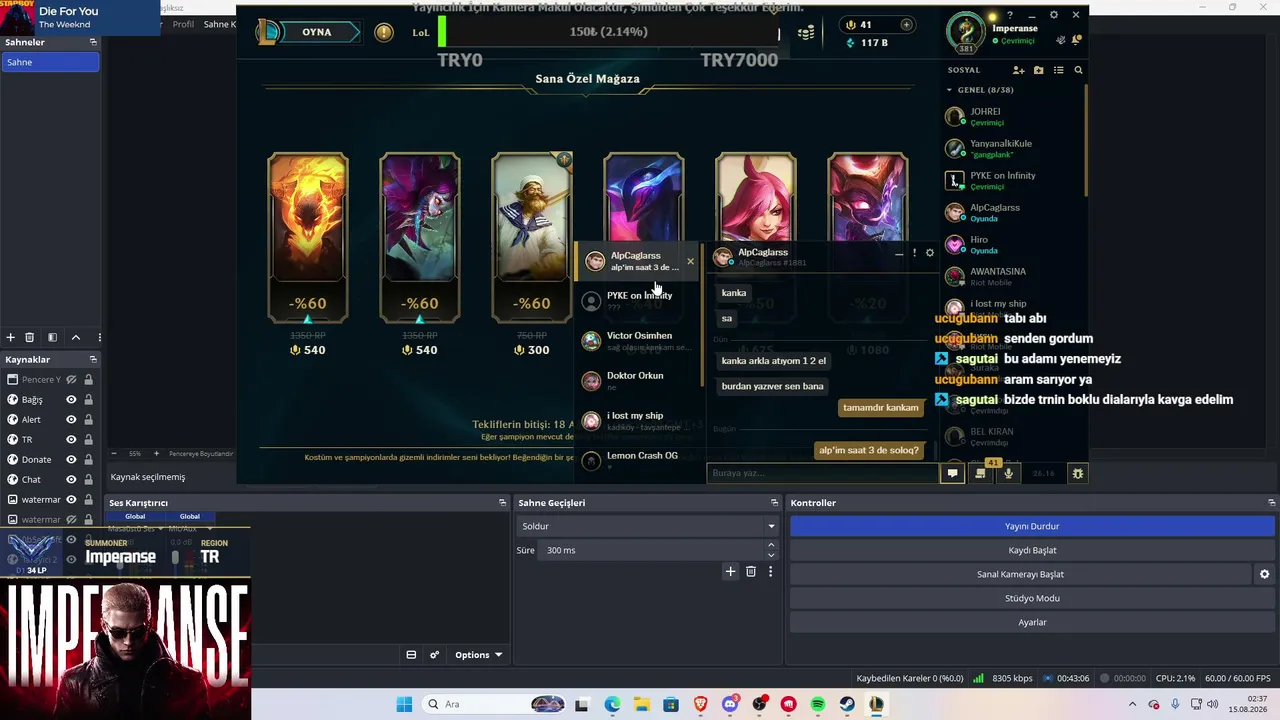Open the AlpCaglarss conversation tab
1280x720 pixels.
pyautogui.click(x=635, y=261)
